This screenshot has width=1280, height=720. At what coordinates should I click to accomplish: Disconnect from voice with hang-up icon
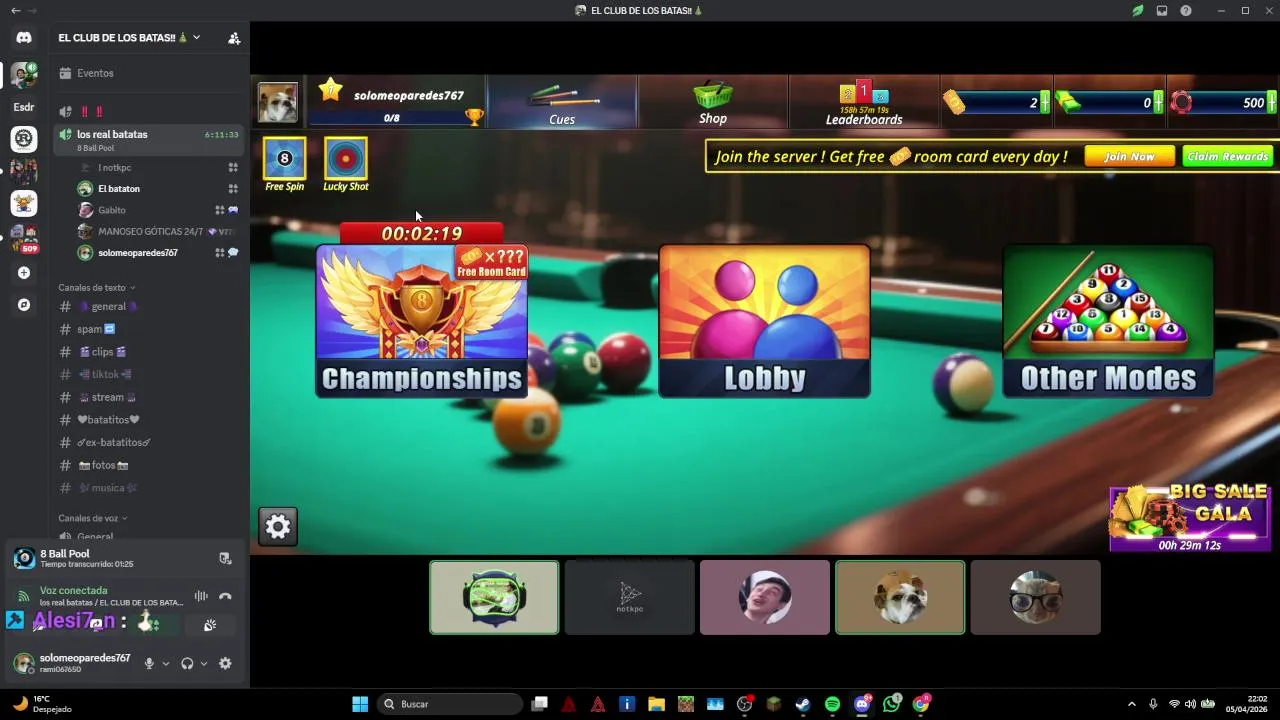coord(225,596)
